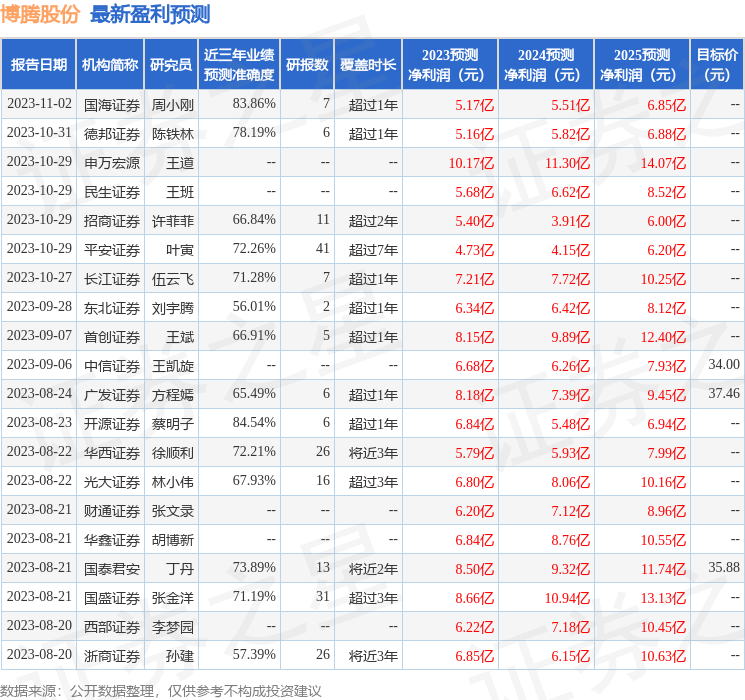Click target price 37.46
Image resolution: width=745 pixels, height=700 pixels.
coord(724,393)
